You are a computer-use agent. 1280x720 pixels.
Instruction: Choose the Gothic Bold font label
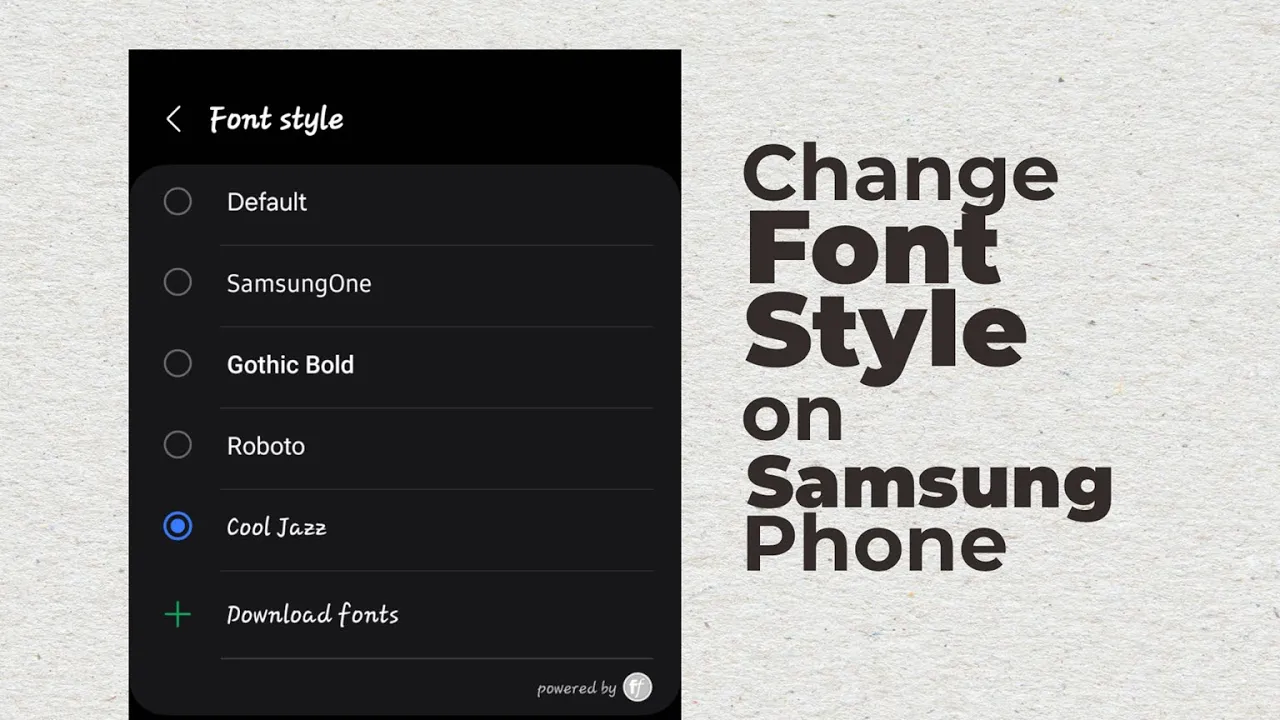tap(290, 365)
